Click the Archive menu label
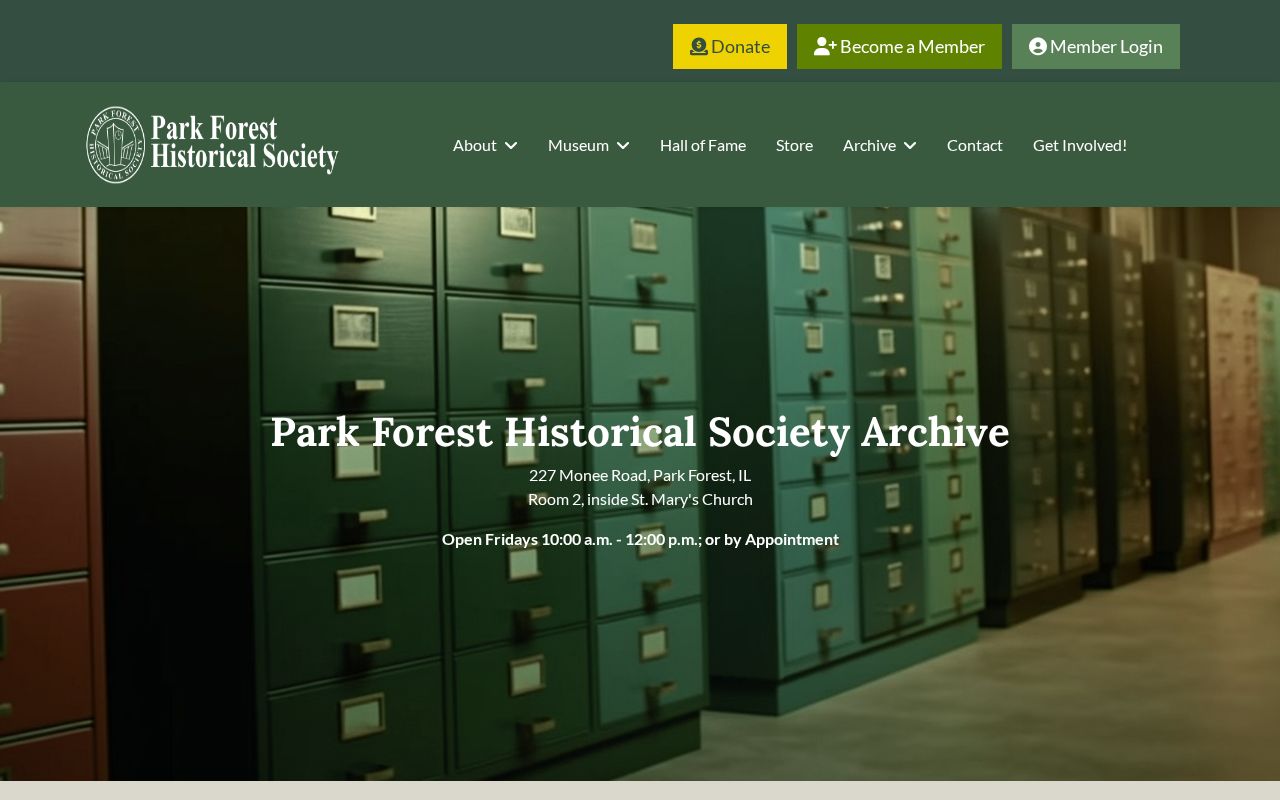This screenshot has width=1280, height=800. [x=869, y=145]
